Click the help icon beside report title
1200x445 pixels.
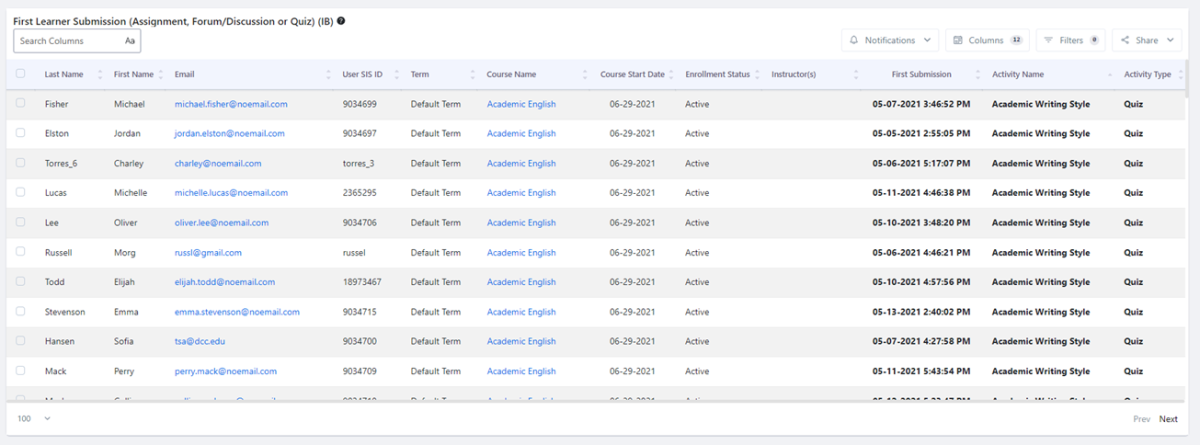coord(341,21)
